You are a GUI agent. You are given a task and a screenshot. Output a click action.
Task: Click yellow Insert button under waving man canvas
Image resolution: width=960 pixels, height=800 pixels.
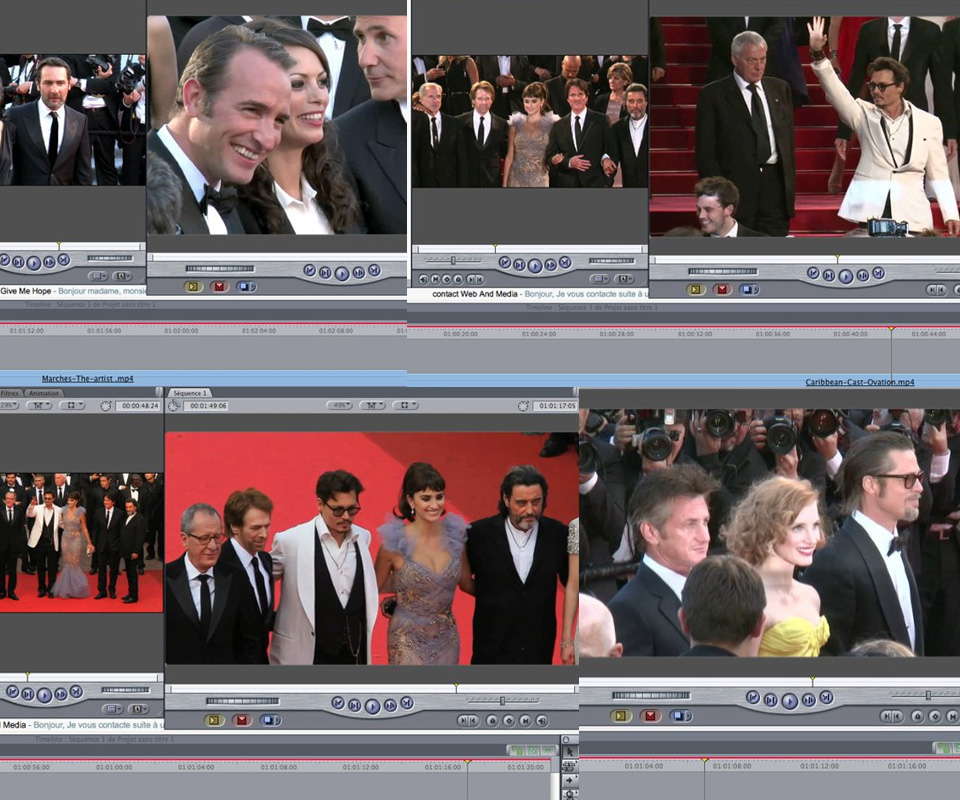(696, 290)
